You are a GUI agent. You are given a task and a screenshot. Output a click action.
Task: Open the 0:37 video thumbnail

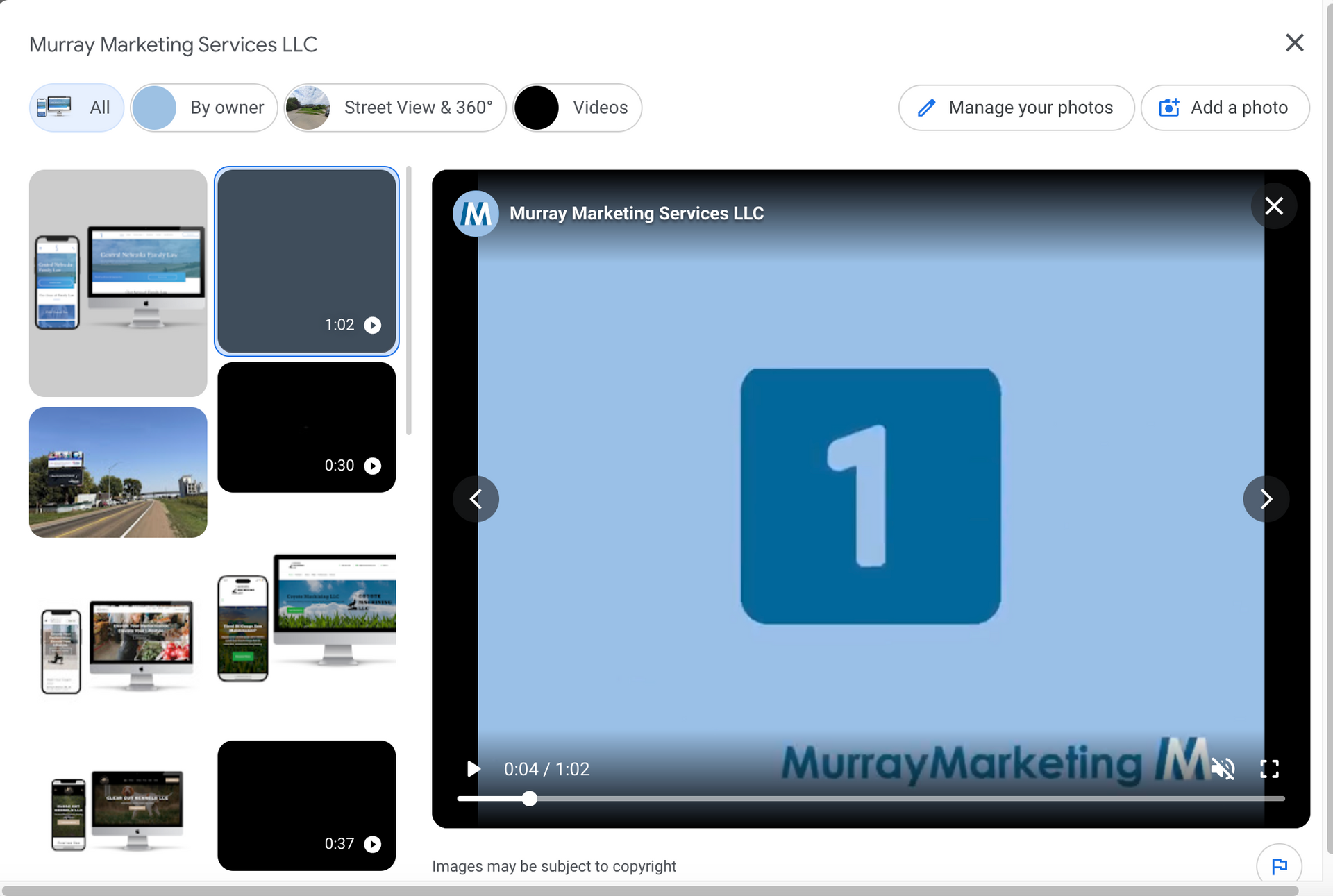[x=306, y=805]
